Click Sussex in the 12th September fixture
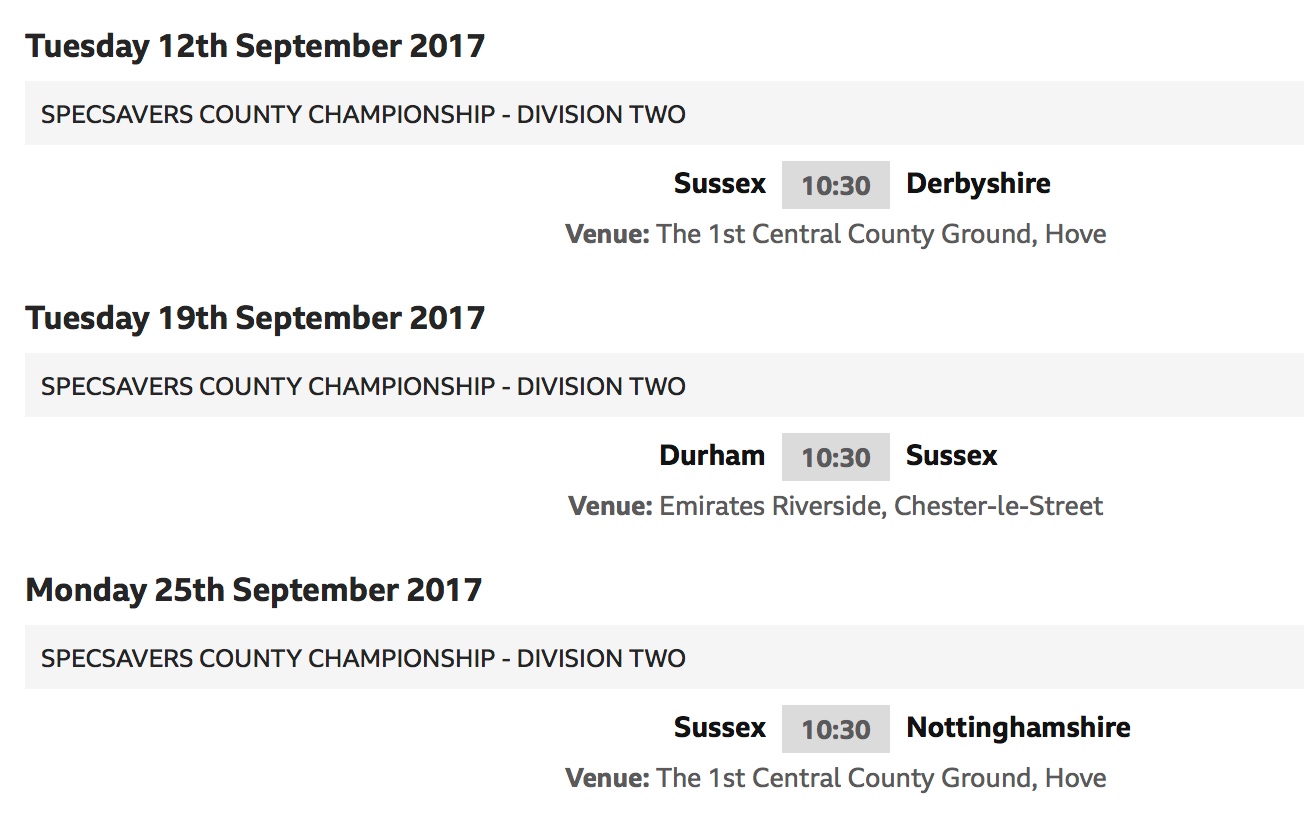 (x=719, y=184)
